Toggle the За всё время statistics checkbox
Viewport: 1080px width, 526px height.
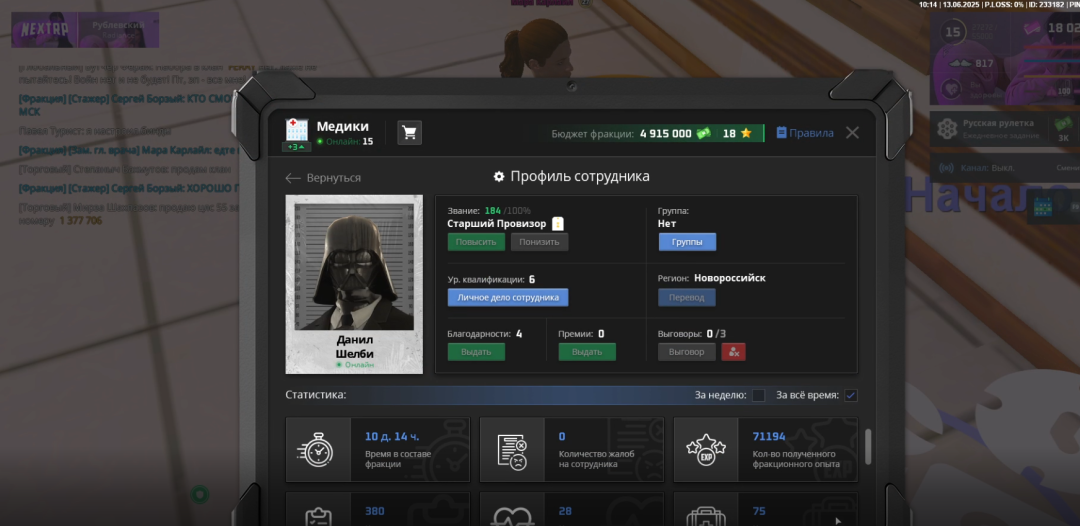point(851,395)
